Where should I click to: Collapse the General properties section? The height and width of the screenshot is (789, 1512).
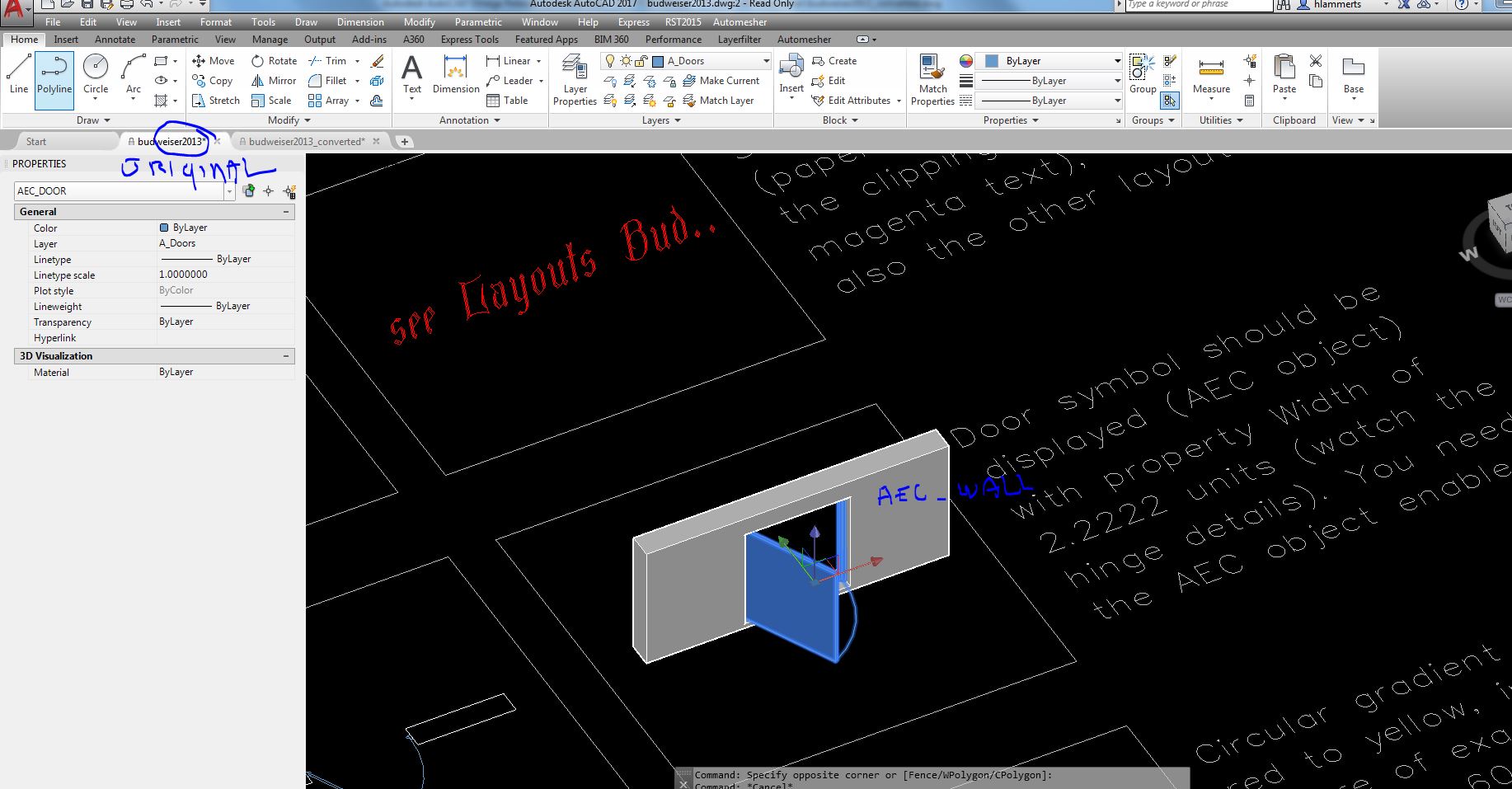[x=286, y=212]
